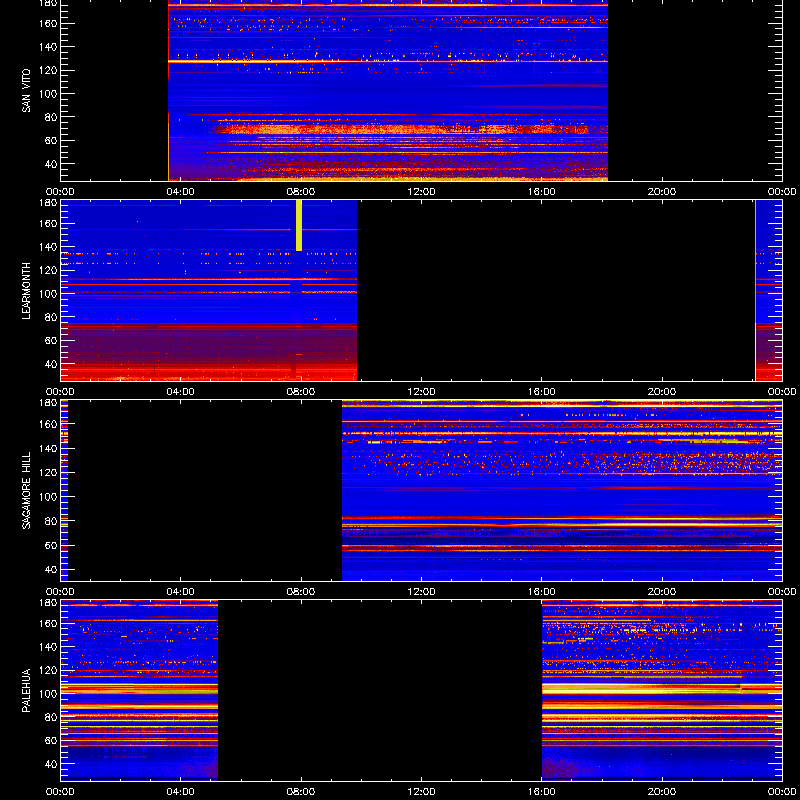
Task: Click the 100 frequency label on San Vito axis
Action: (x=48, y=94)
